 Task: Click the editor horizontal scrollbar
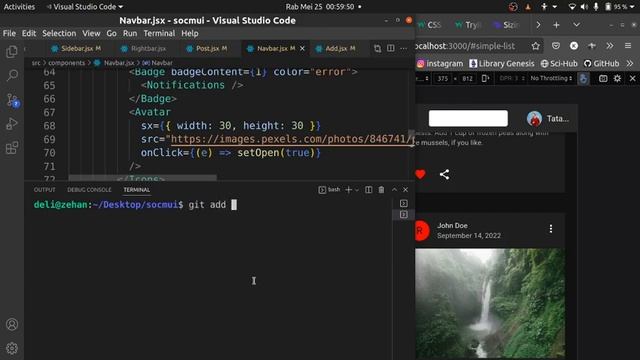pyautogui.click(x=142, y=178)
